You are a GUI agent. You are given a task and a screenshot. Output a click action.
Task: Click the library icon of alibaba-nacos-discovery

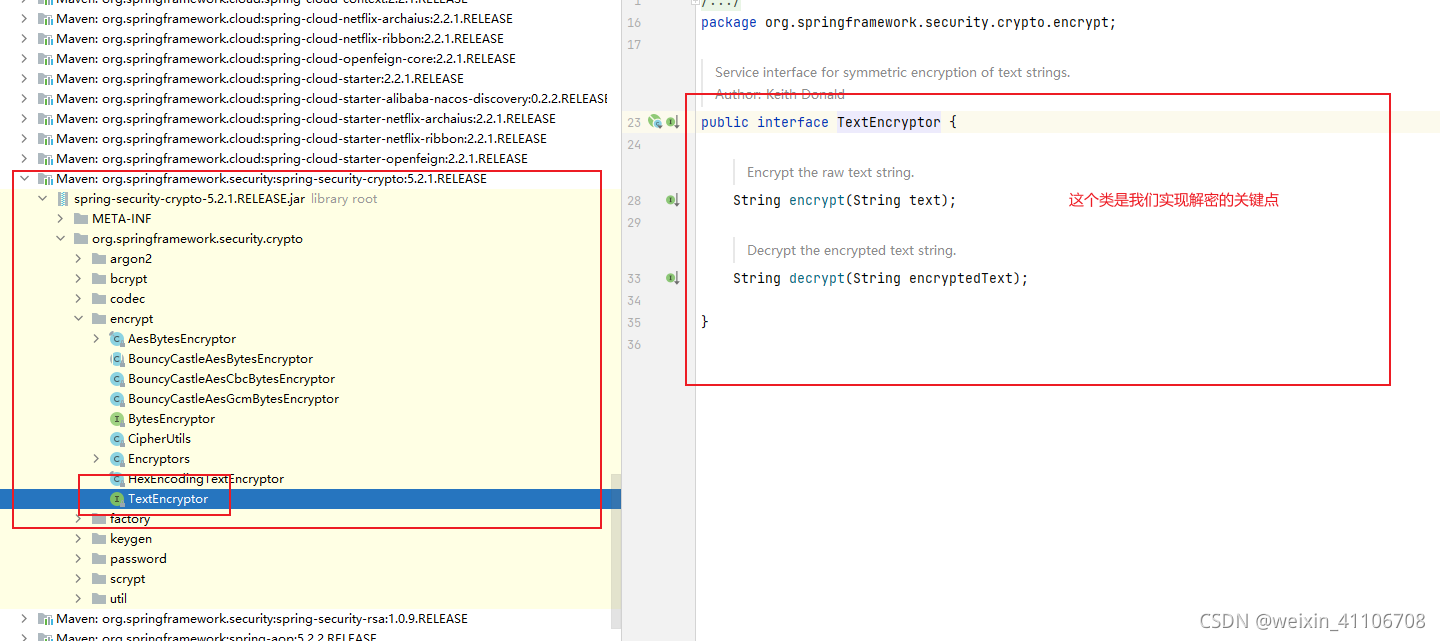[x=45, y=99]
